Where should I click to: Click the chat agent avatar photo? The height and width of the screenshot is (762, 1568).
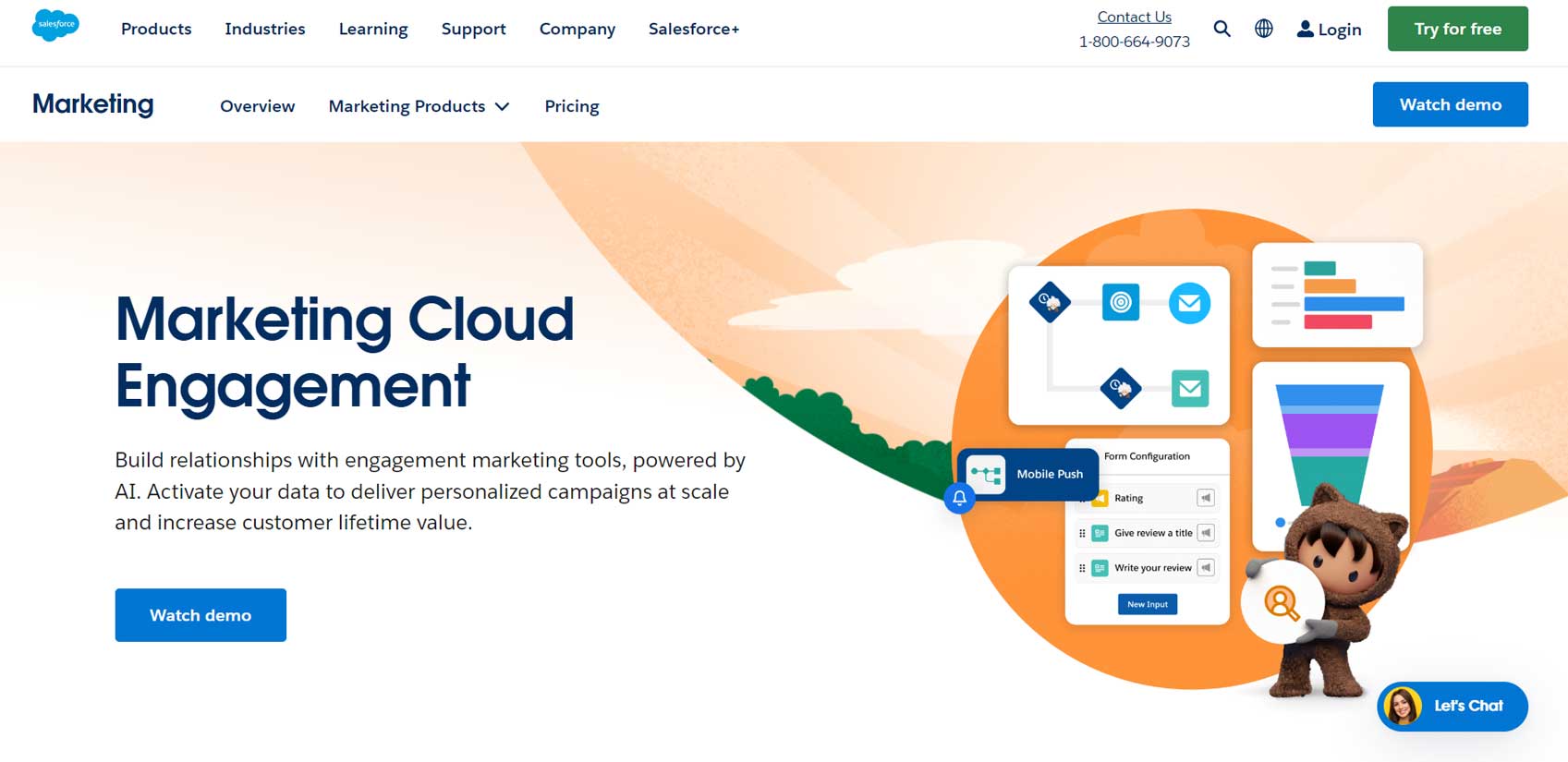[1403, 707]
